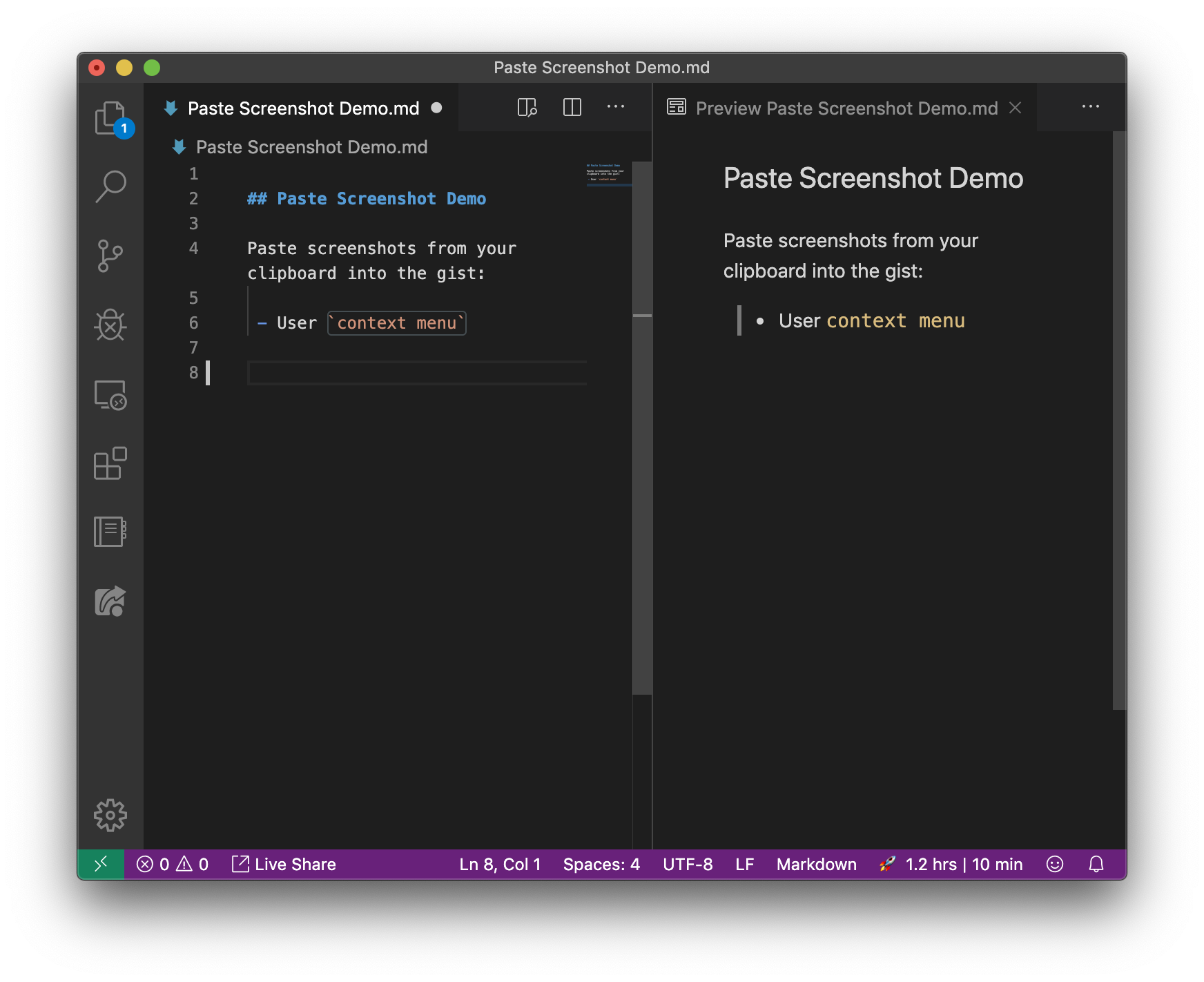Open the Run and Debug view

pos(110,325)
